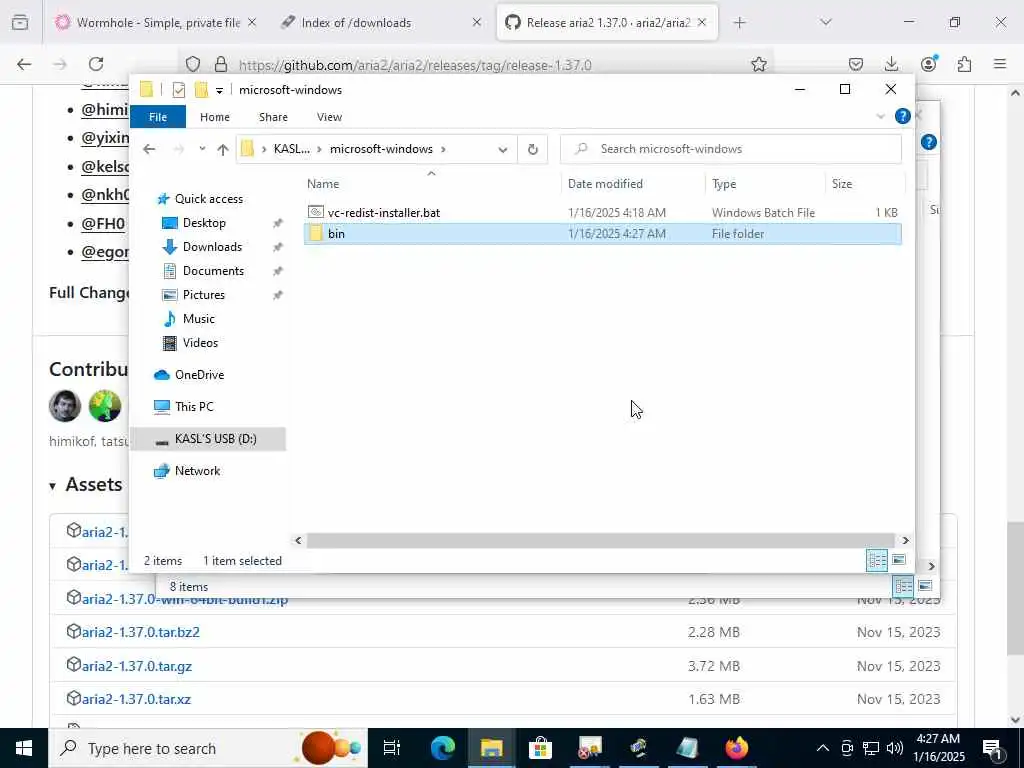Click in Search microsoft-windows box
Screen dimensions: 1024x768
click(731, 149)
